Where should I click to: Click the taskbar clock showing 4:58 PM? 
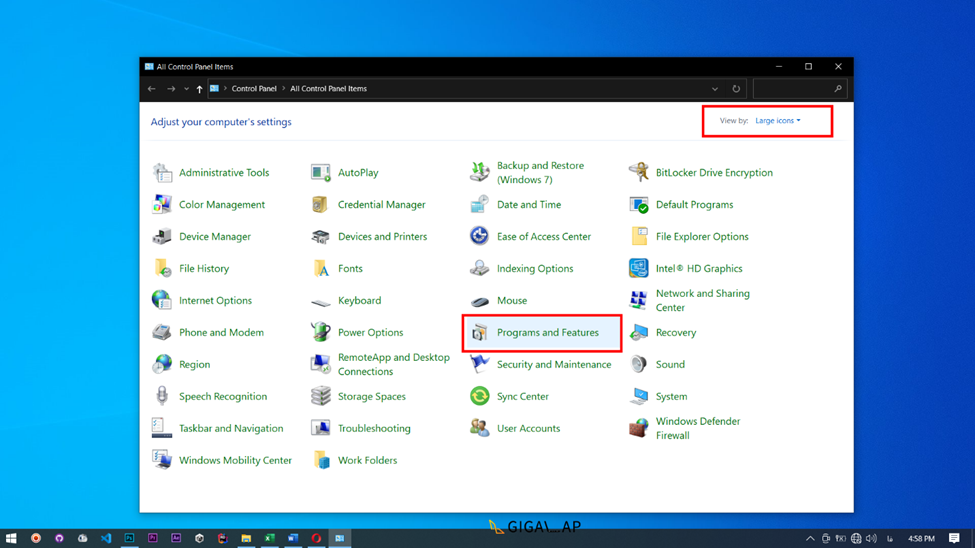point(922,539)
